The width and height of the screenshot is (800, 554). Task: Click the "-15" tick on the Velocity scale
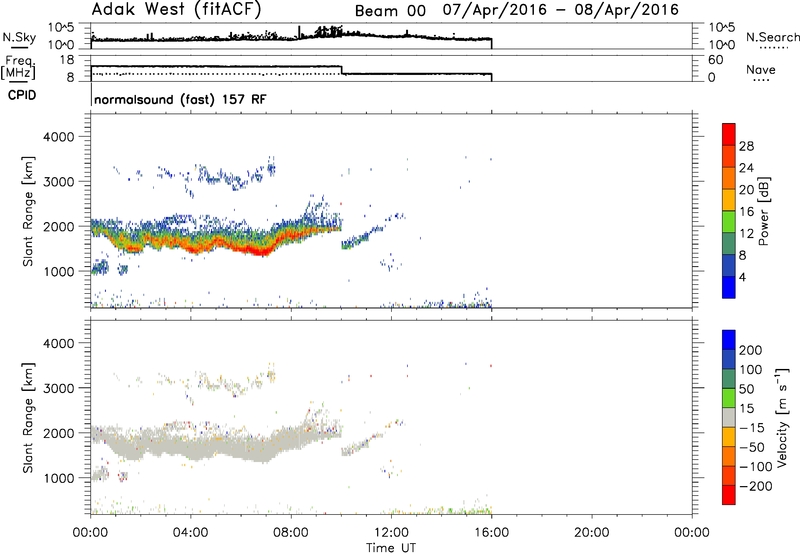point(752,428)
